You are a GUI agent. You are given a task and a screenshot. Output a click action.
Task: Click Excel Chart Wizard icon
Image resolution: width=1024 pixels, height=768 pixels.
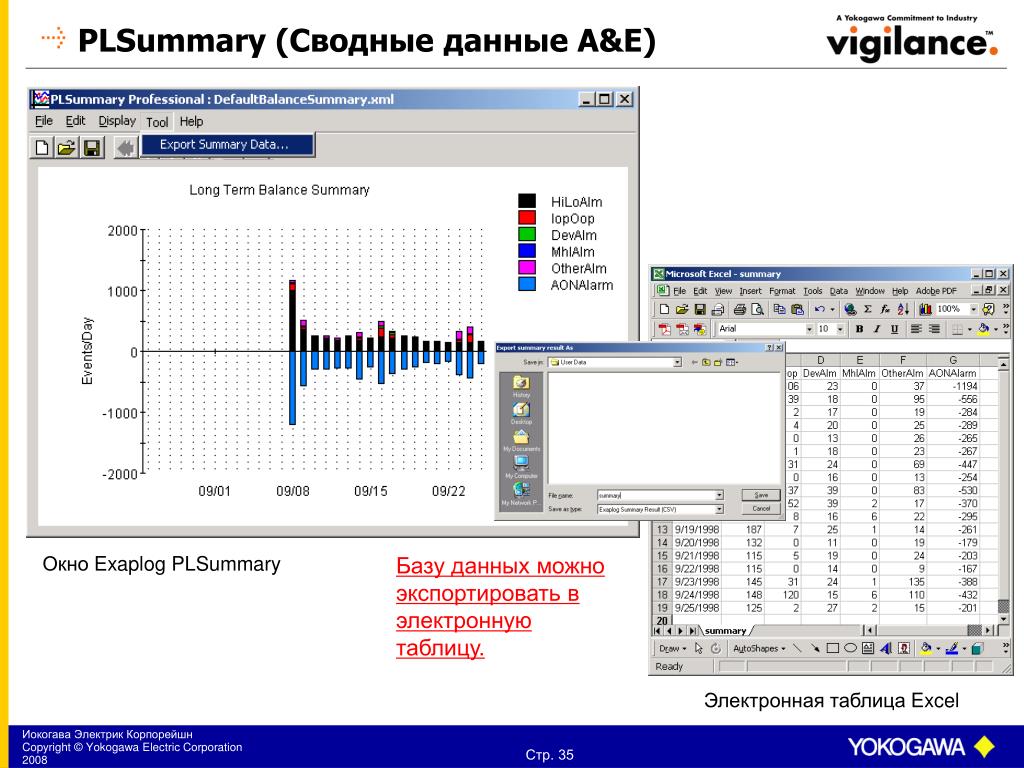tap(925, 309)
